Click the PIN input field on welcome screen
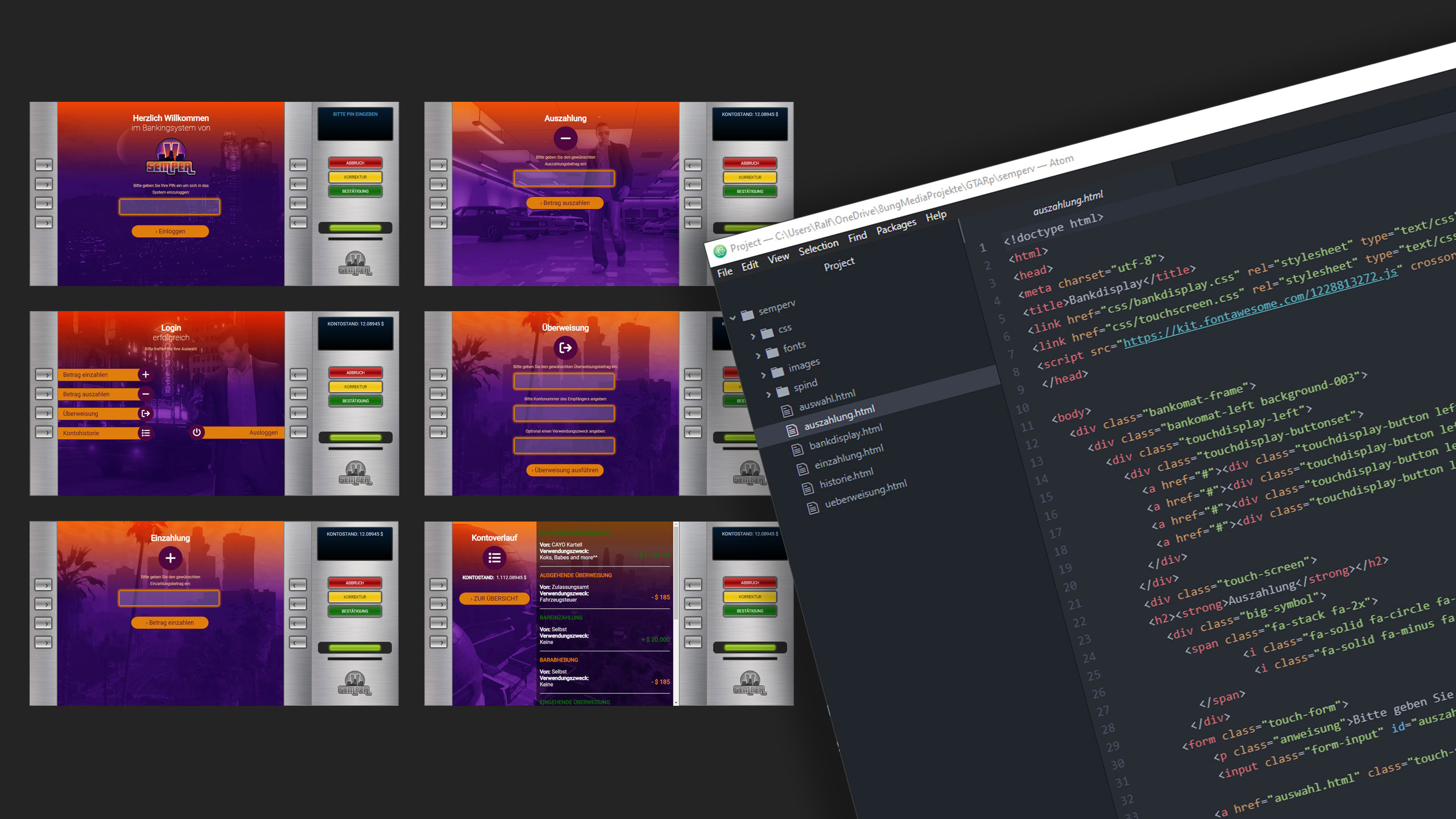The image size is (1456, 819). tap(169, 206)
